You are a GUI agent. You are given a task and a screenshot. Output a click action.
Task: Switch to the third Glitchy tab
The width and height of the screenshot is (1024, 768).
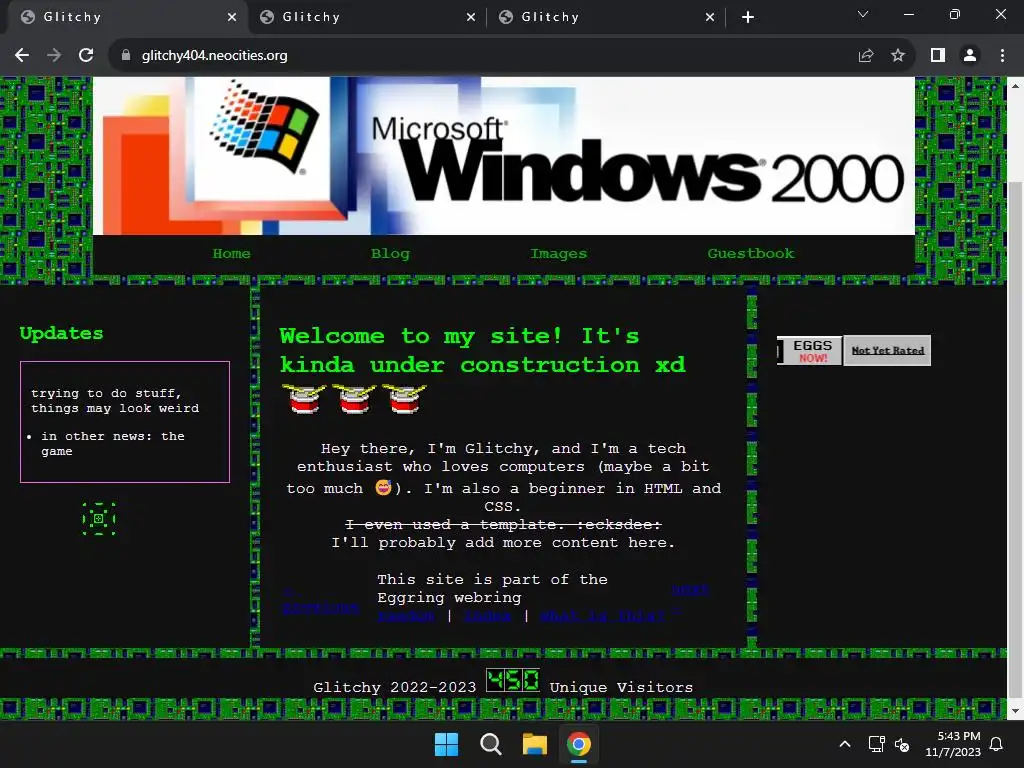[x=605, y=17]
